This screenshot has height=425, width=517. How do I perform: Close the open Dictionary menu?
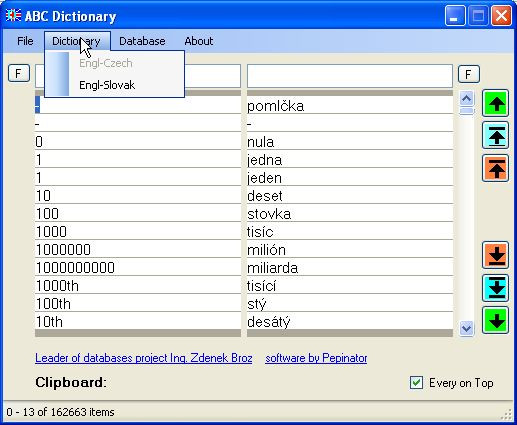tap(76, 41)
